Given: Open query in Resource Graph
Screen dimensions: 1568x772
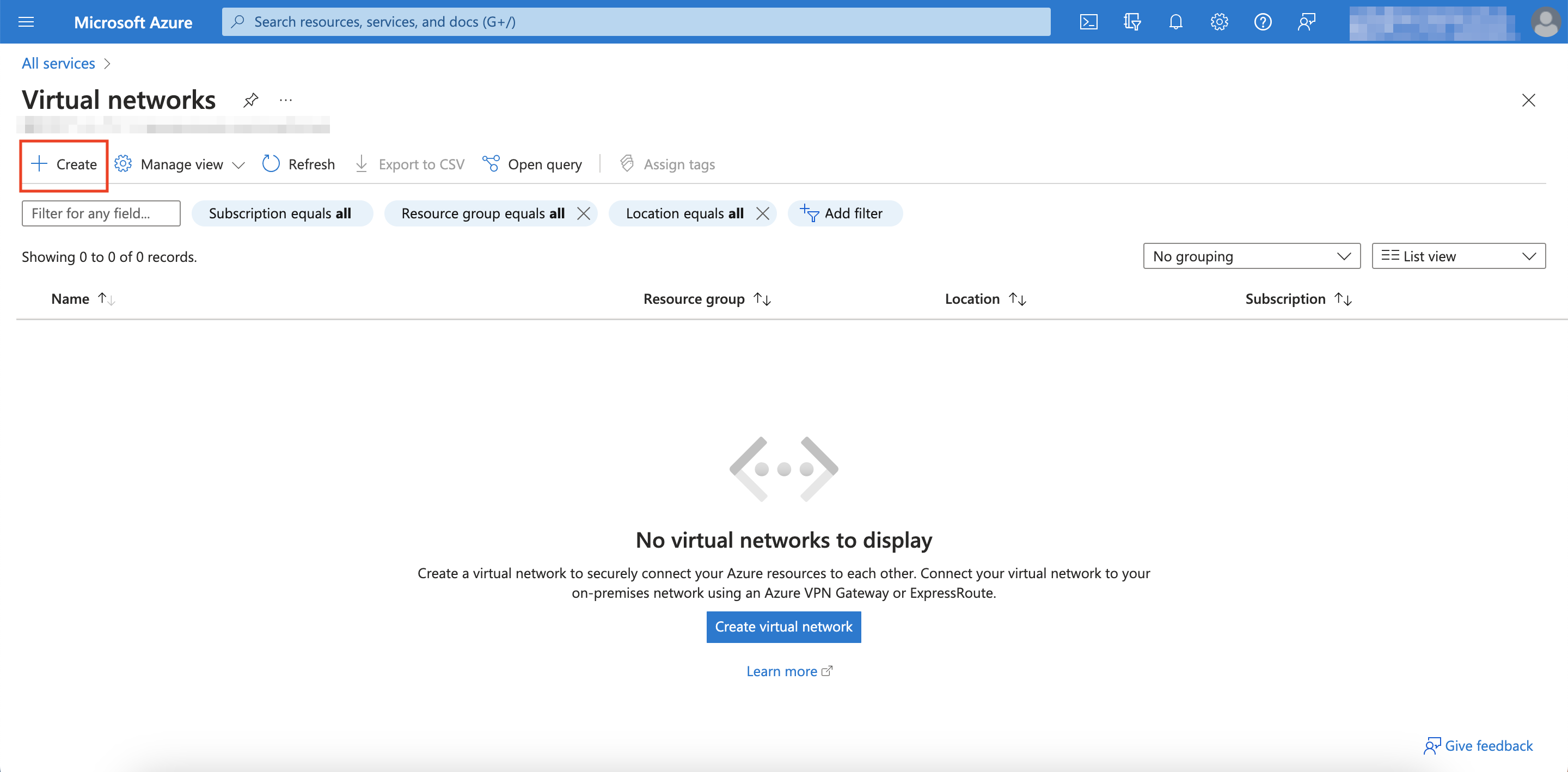Looking at the screenshot, I should [x=532, y=164].
